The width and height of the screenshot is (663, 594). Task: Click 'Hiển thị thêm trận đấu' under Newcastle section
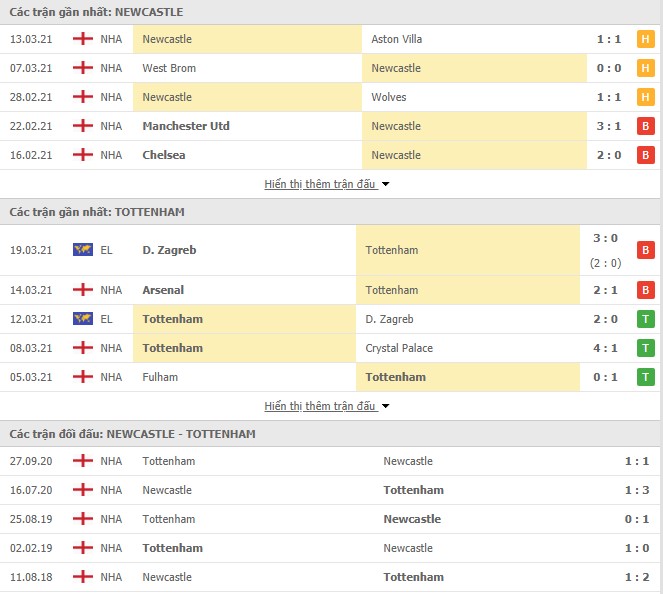tap(320, 184)
